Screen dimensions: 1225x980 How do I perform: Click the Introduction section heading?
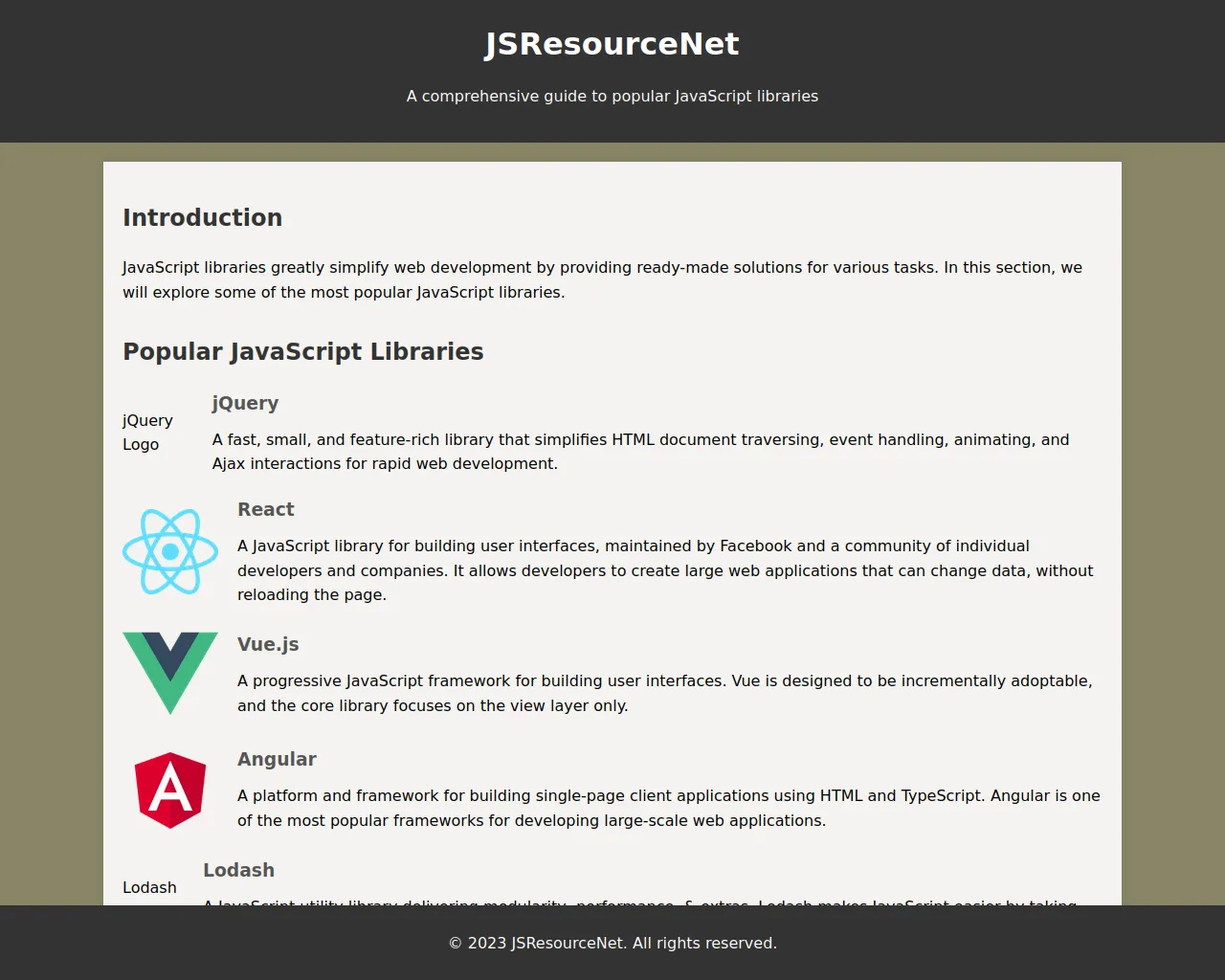click(x=202, y=217)
